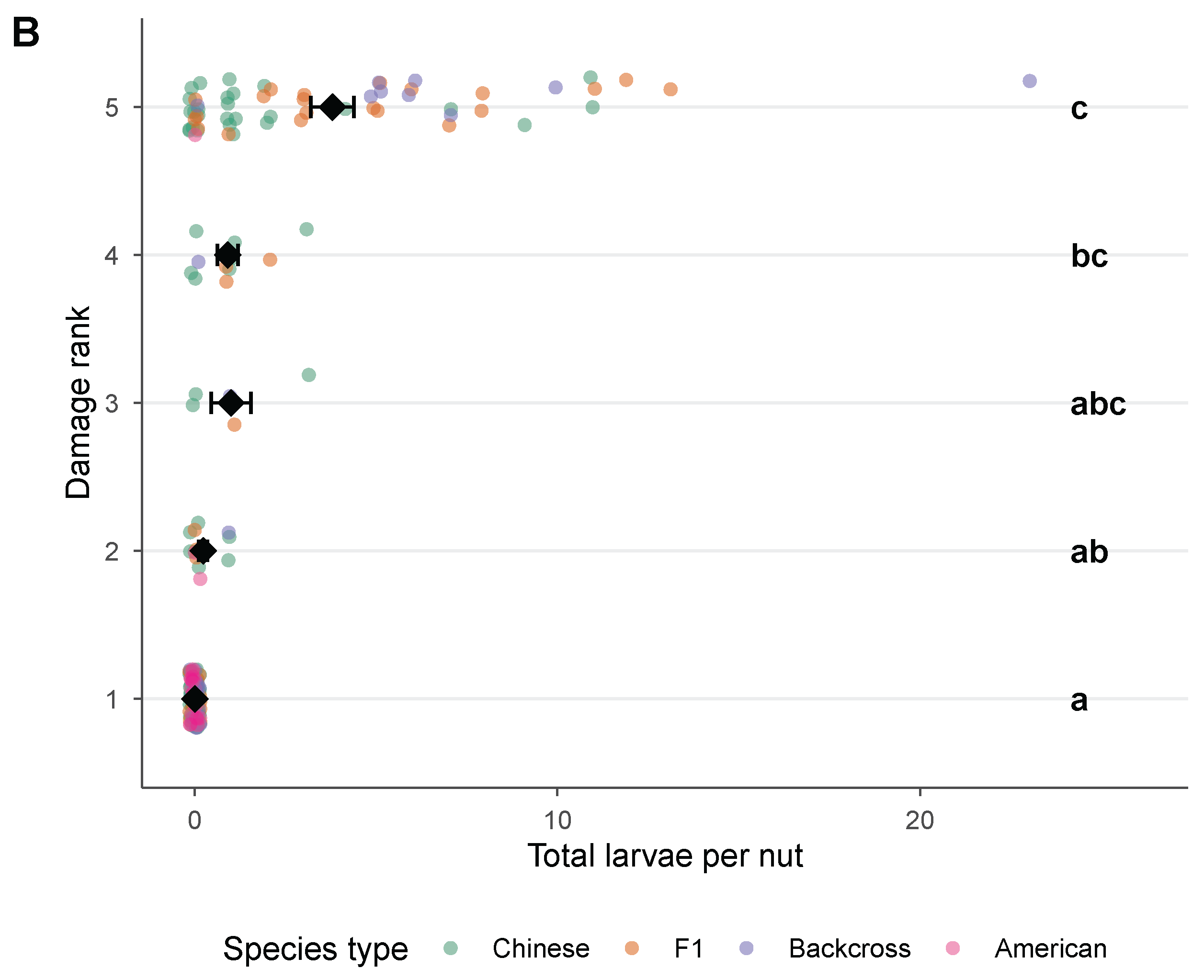Click the 'Total larvae per nut' axis title
The image size is (1204, 980).
tap(665, 856)
